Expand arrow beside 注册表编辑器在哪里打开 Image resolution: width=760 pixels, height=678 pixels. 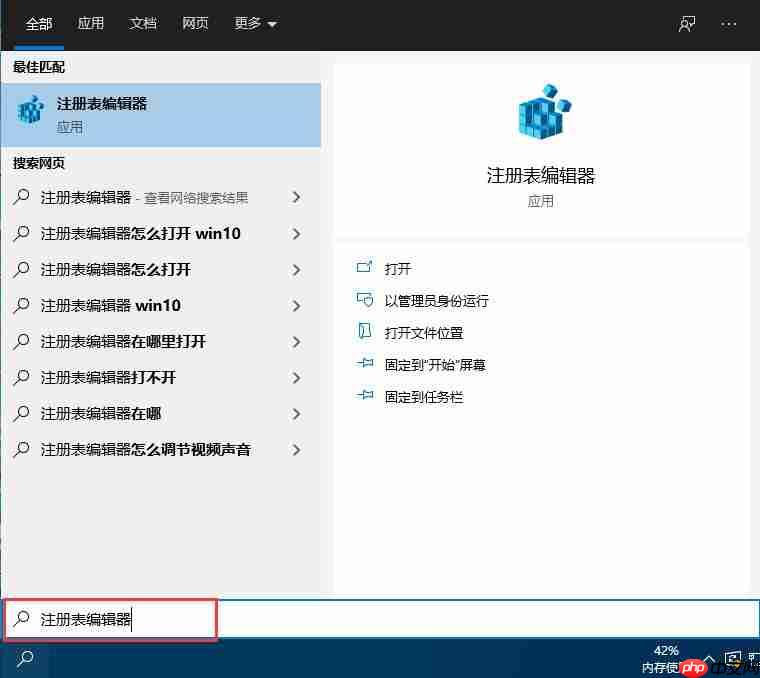pyautogui.click(x=297, y=342)
